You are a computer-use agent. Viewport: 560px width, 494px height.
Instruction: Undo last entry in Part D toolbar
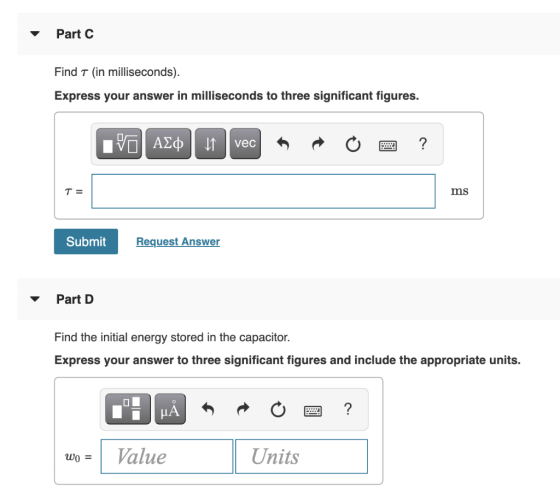click(x=208, y=409)
